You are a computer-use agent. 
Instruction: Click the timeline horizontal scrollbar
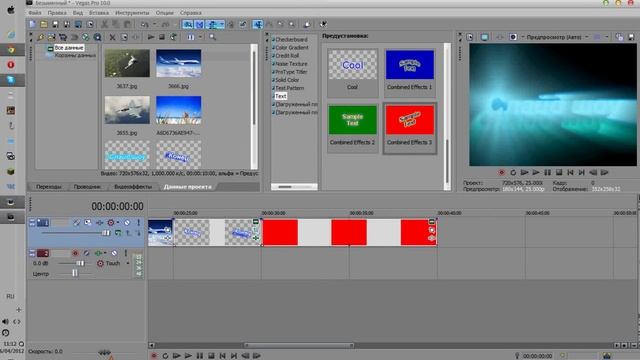click(299, 345)
